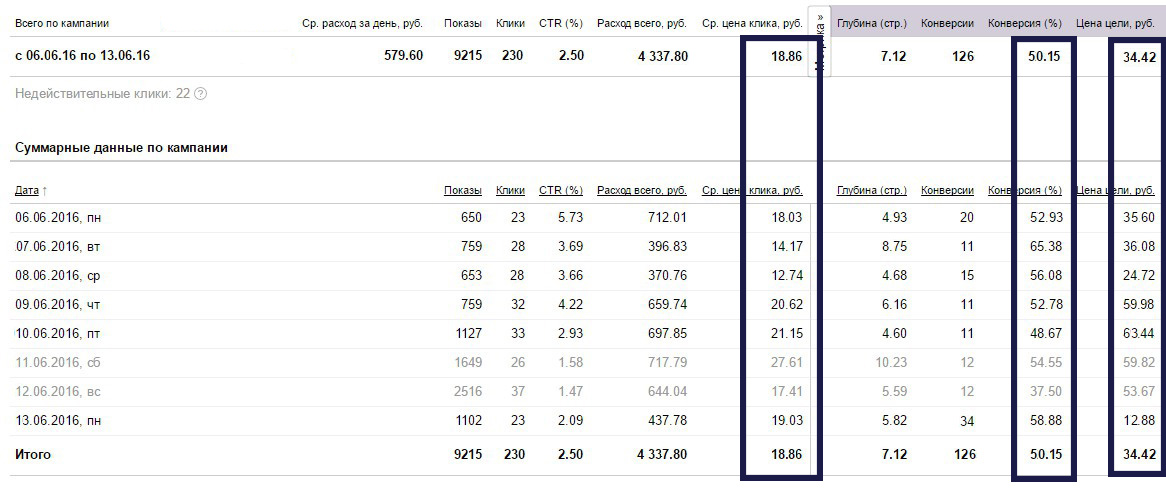This screenshot has width=1166, height=489.
Task: Sort daily table by Расход всего, руб.
Action: [641, 191]
